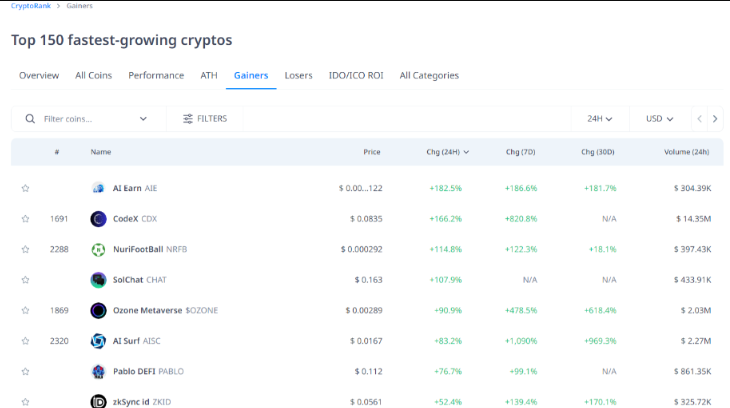Sort by the Price column header
This screenshot has width=730, height=408.
pyautogui.click(x=372, y=152)
